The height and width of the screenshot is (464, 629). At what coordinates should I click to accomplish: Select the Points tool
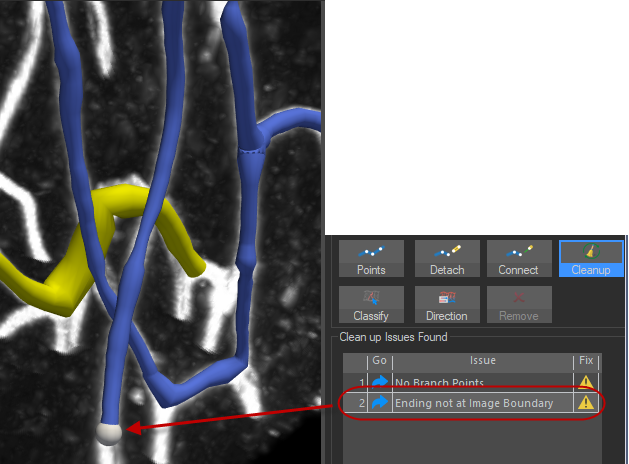[x=370, y=258]
